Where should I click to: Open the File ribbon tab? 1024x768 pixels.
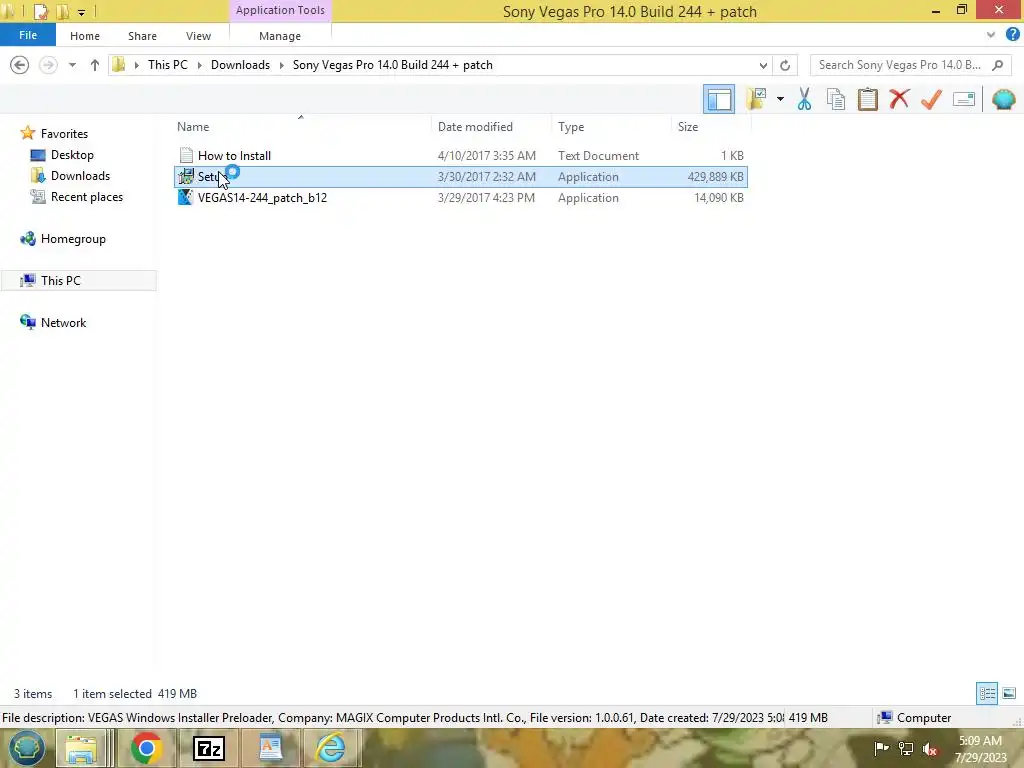coord(27,35)
